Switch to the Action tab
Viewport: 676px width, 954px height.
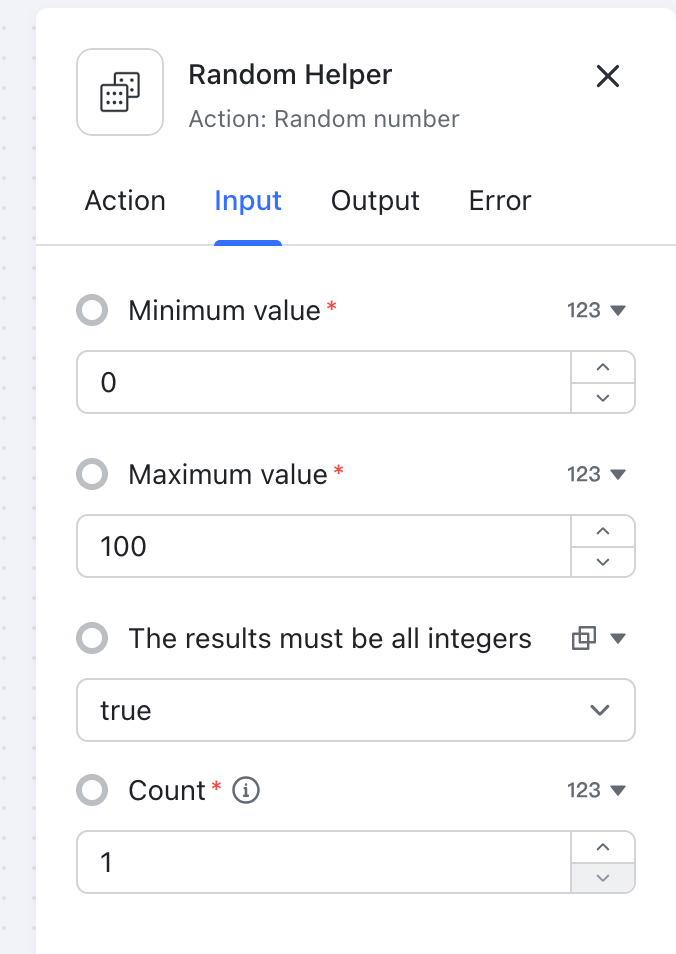tap(125, 201)
